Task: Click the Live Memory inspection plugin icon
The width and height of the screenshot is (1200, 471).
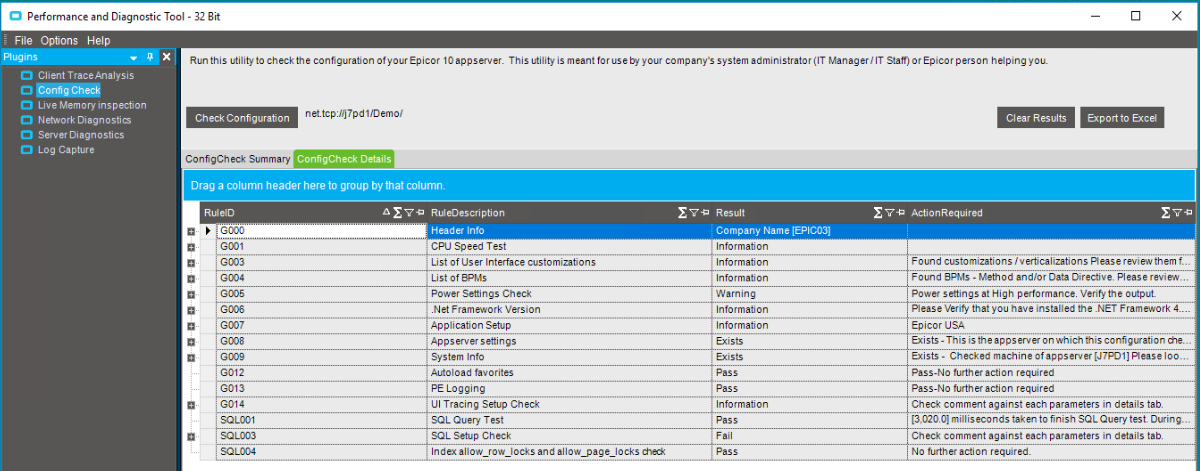Action: [27, 105]
